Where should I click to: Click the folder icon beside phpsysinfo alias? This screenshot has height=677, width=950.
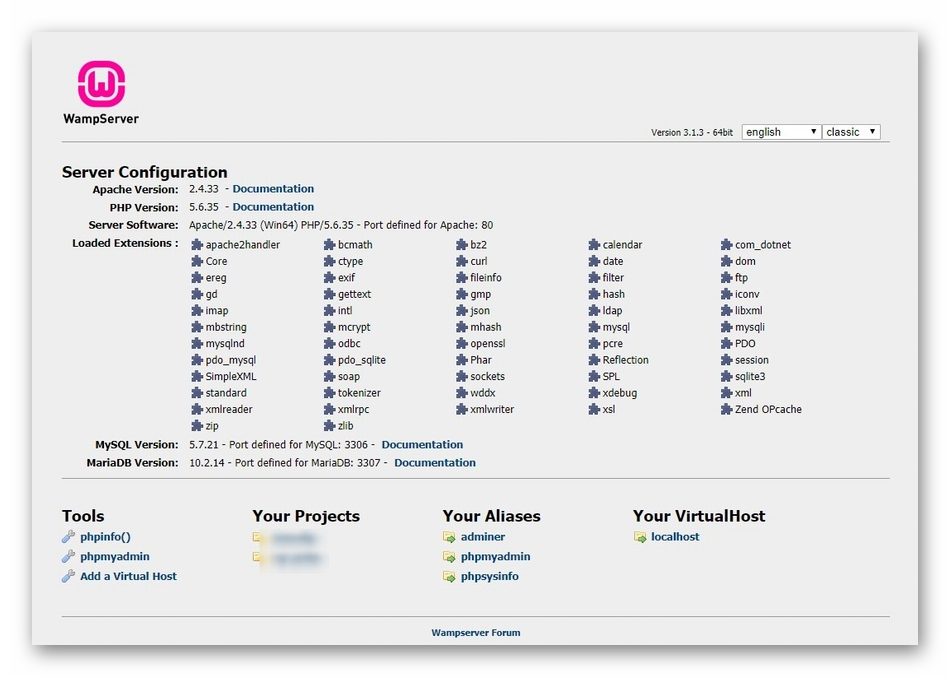(449, 577)
